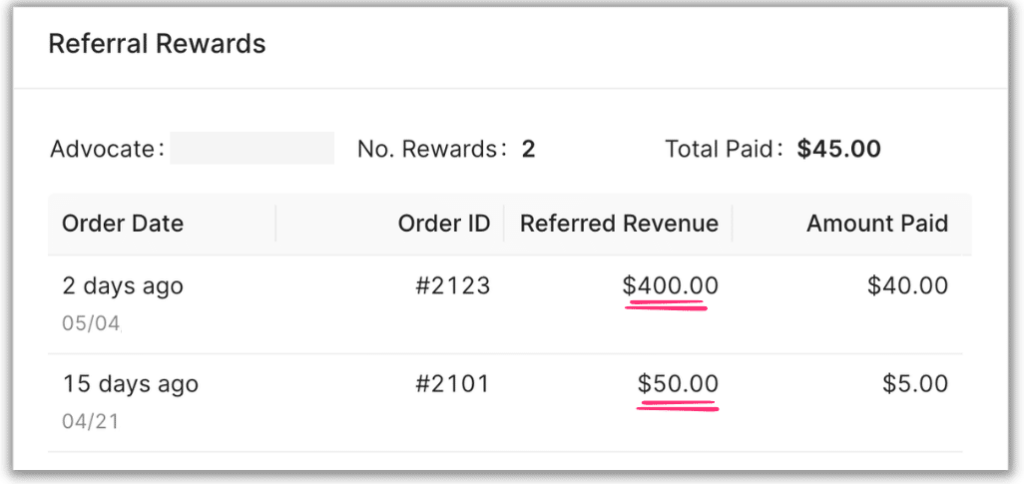Click the $5.00 amount paid
1024x484 pixels.
915,383
